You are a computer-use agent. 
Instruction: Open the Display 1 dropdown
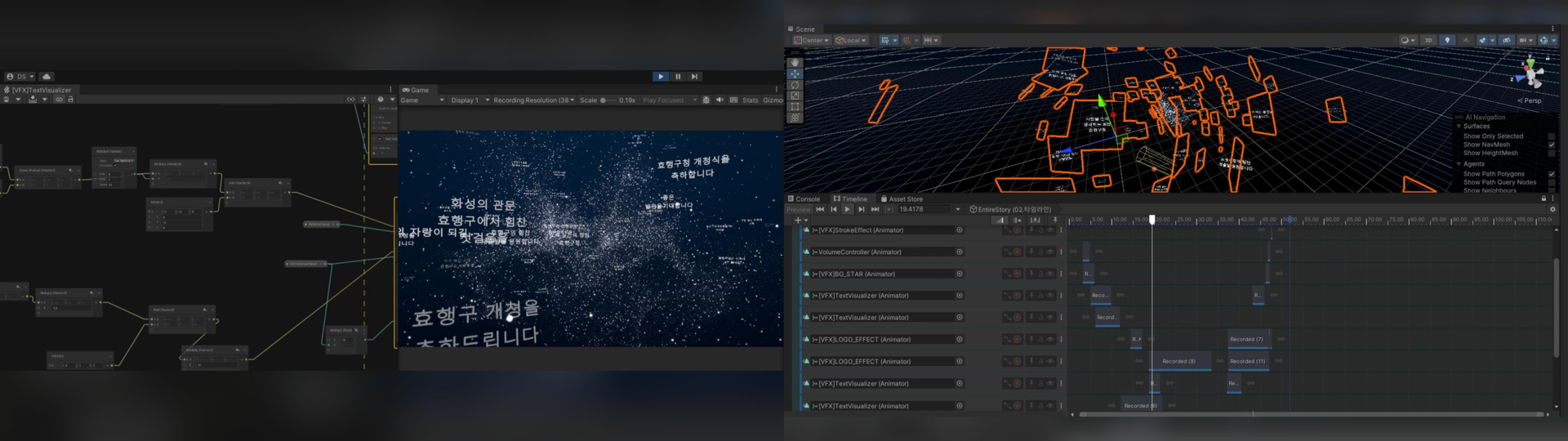pos(470,100)
